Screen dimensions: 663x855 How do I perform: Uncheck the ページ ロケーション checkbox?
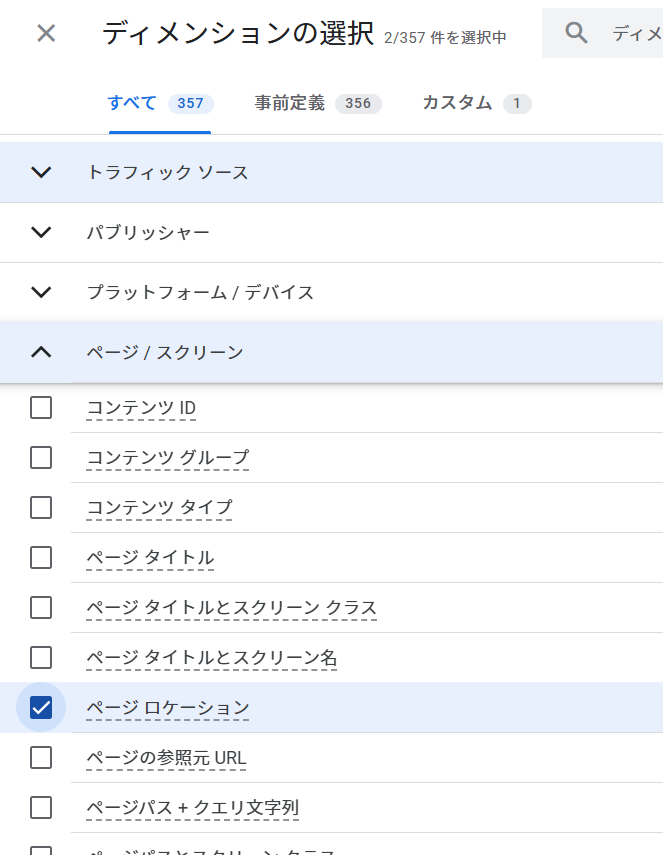pyautogui.click(x=41, y=707)
